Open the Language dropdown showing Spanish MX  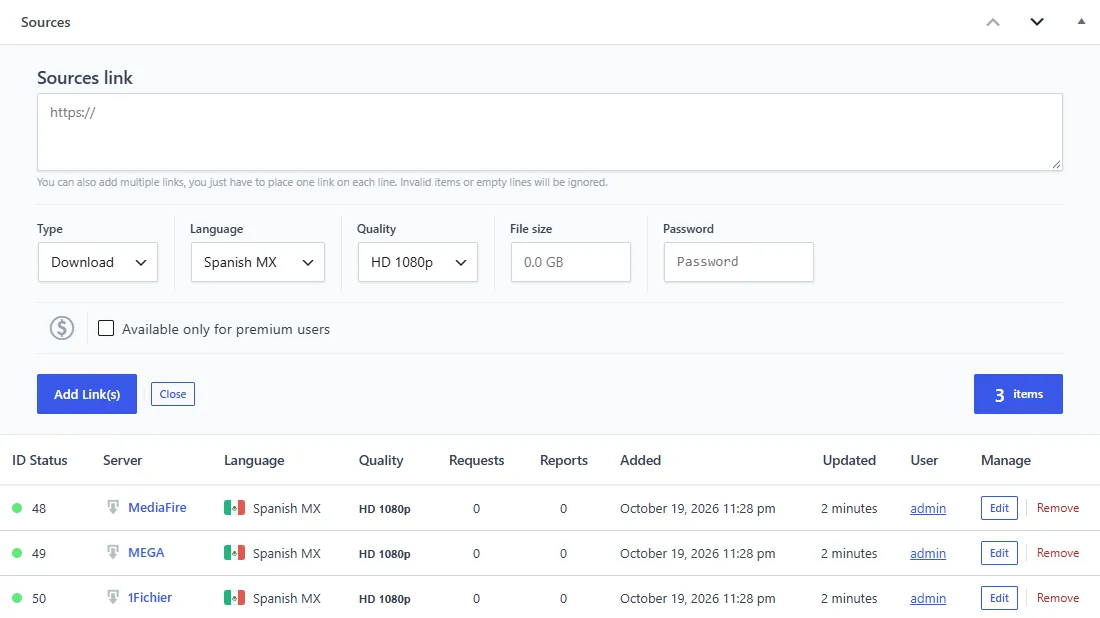coord(257,262)
